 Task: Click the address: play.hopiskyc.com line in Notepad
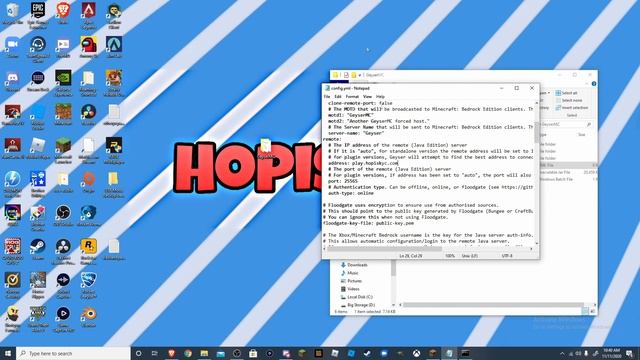click(363, 163)
